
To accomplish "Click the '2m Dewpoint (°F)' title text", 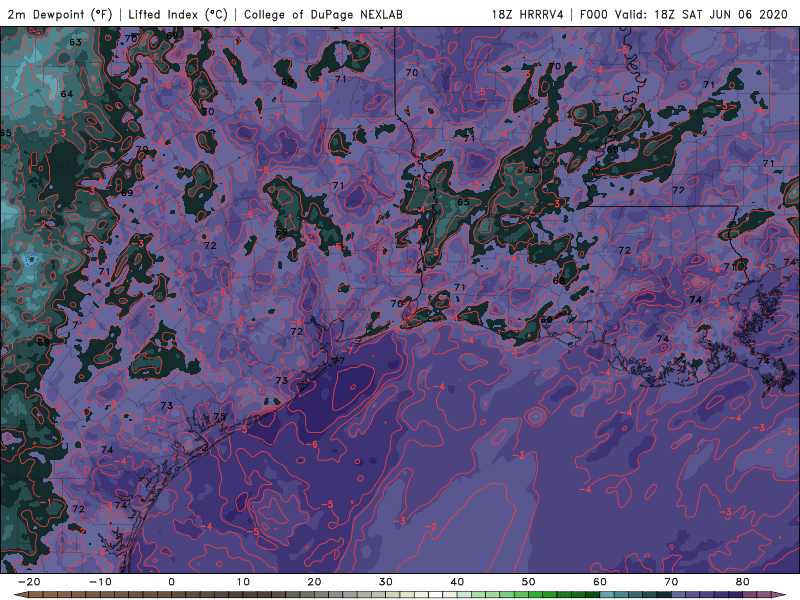I will [x=59, y=15].
